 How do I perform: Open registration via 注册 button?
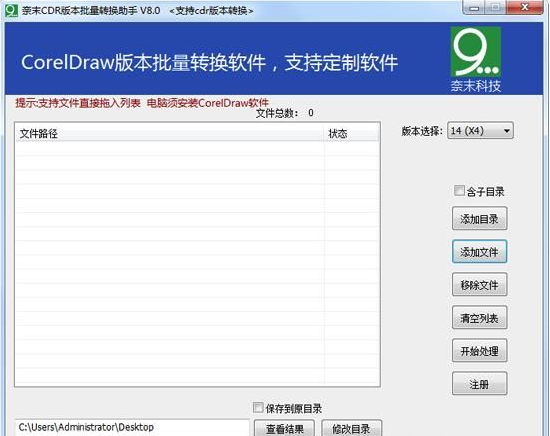(479, 384)
